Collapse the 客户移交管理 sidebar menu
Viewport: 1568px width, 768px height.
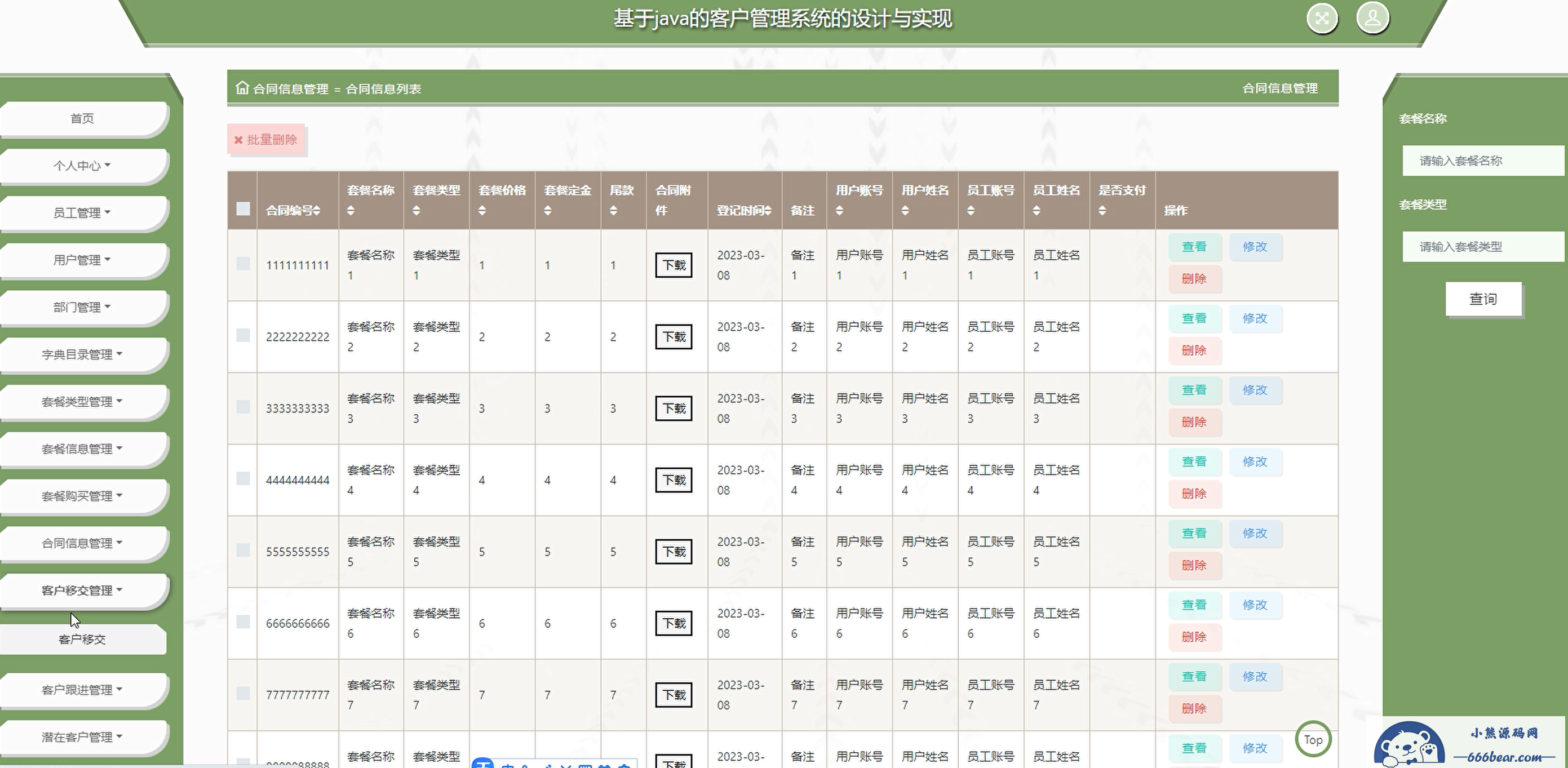coord(82,591)
